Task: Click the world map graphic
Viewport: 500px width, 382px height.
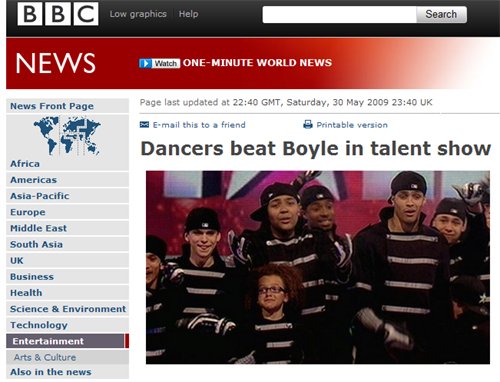Action: pyautogui.click(x=67, y=135)
